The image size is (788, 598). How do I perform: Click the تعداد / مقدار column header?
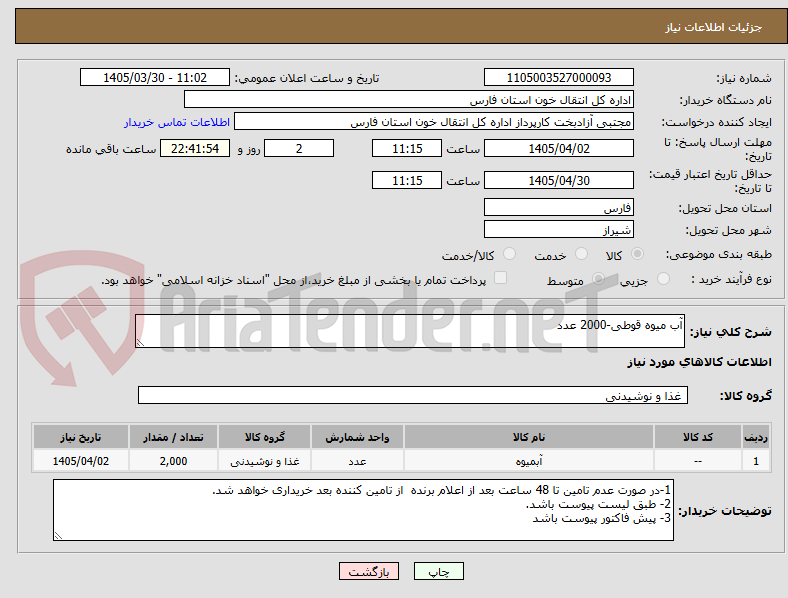173,437
